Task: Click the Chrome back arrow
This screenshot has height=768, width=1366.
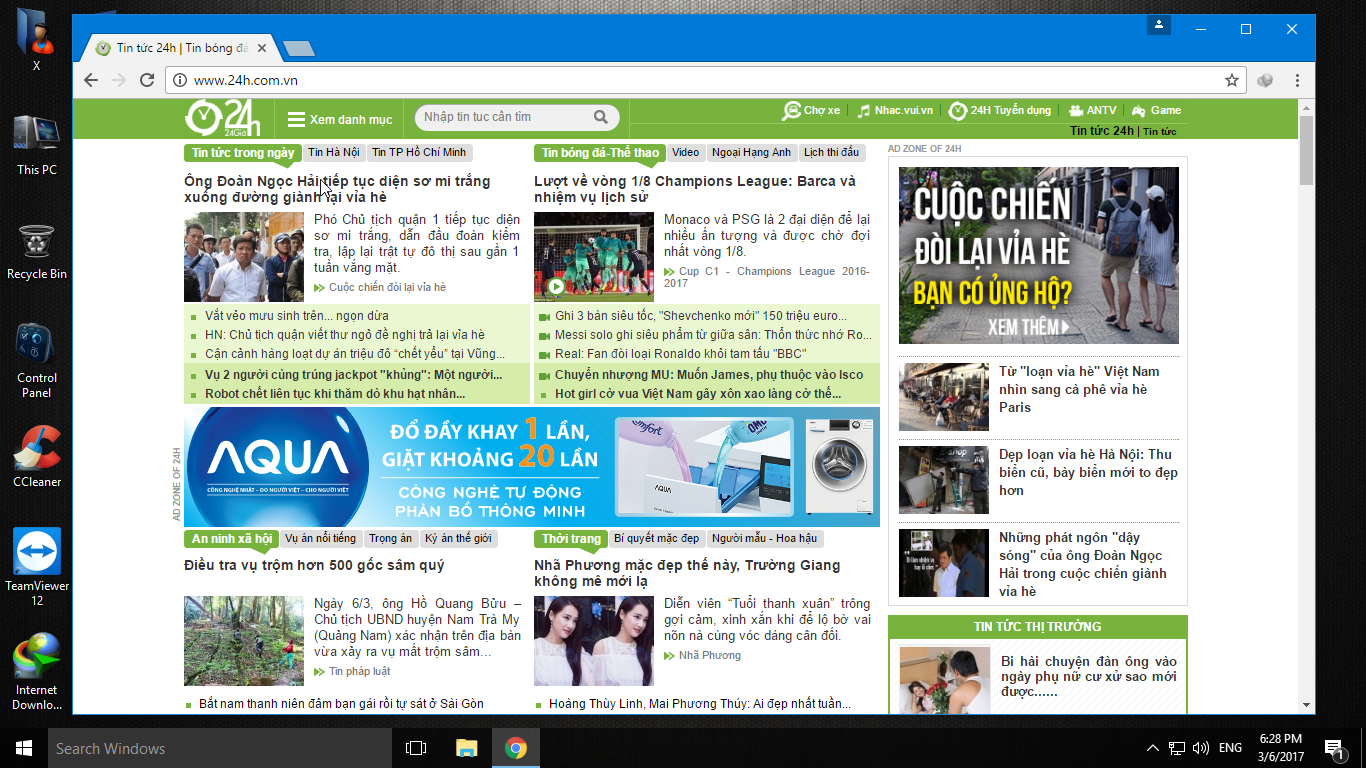Action: point(91,80)
